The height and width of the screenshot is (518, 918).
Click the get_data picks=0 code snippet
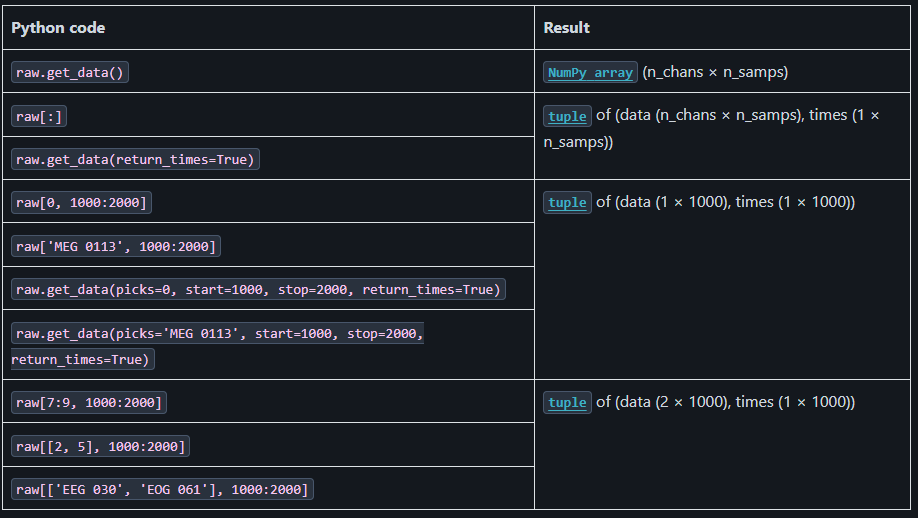258,289
